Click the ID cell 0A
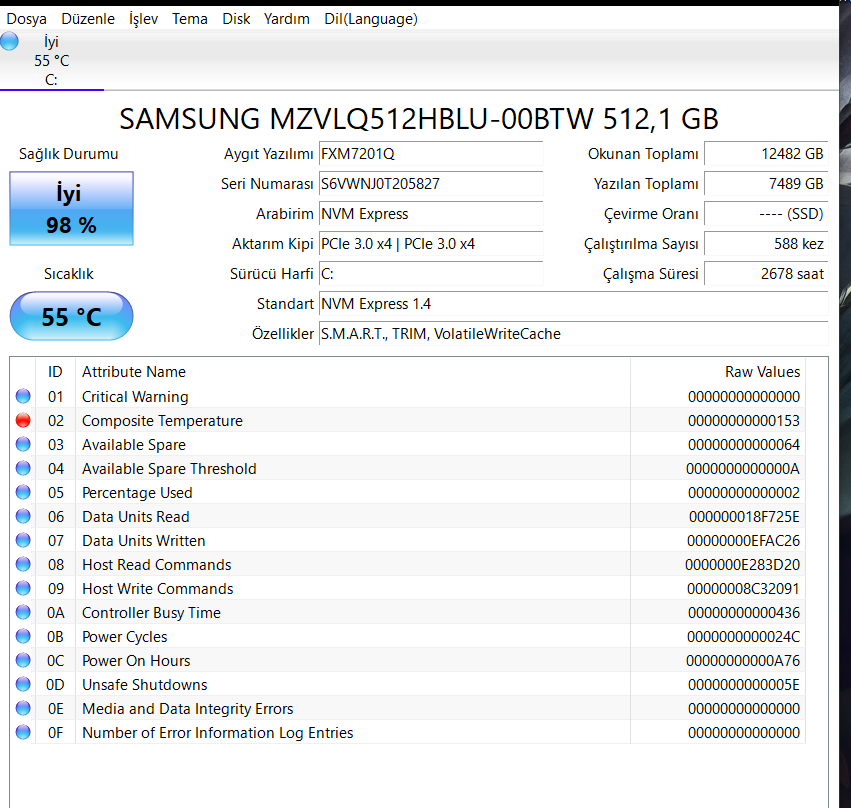 pyautogui.click(x=55, y=613)
